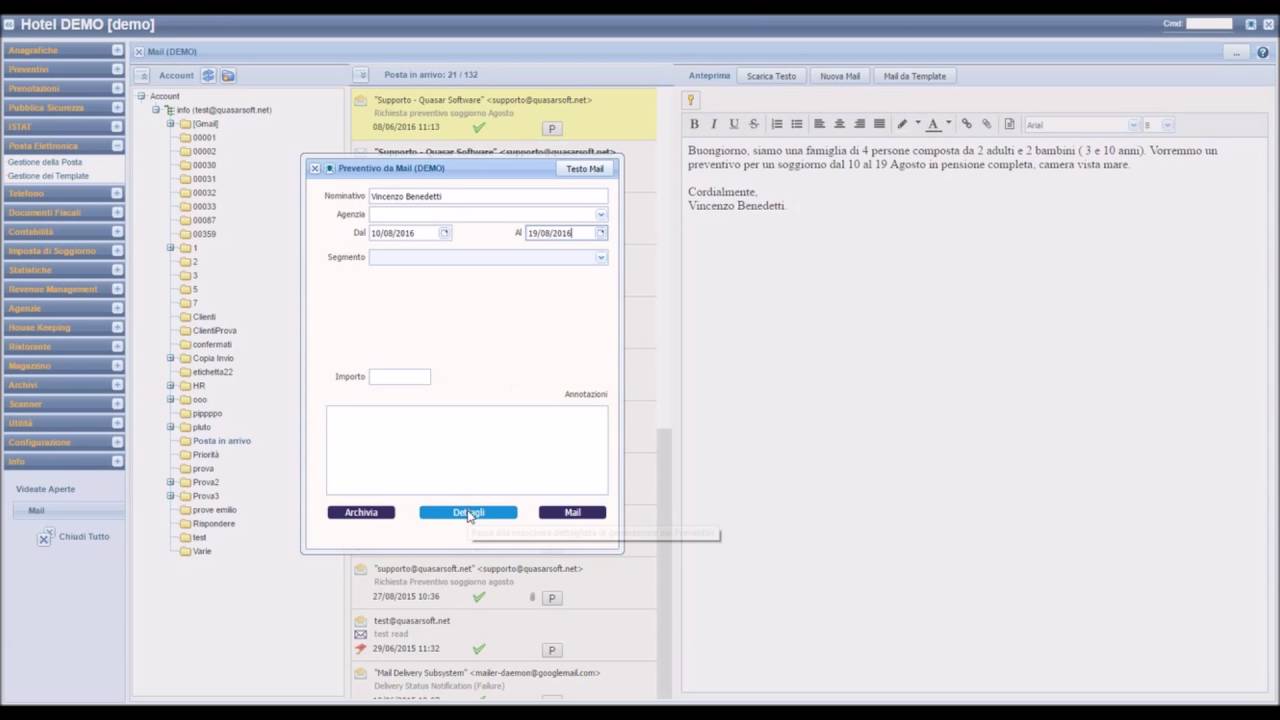Click the Importo input field
The image size is (1280, 720).
(x=400, y=377)
